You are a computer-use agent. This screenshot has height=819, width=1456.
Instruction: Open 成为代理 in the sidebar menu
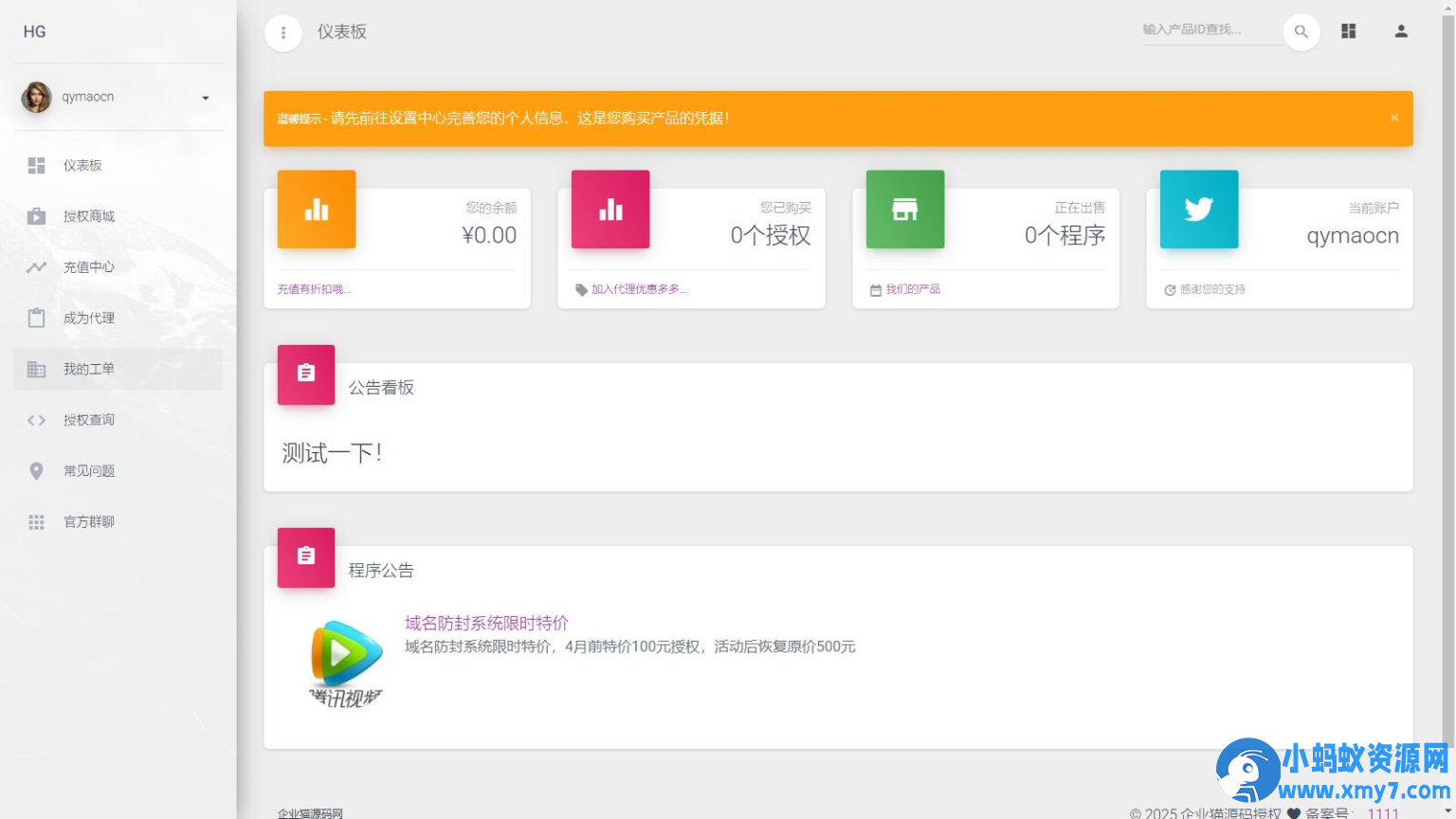click(x=118, y=318)
